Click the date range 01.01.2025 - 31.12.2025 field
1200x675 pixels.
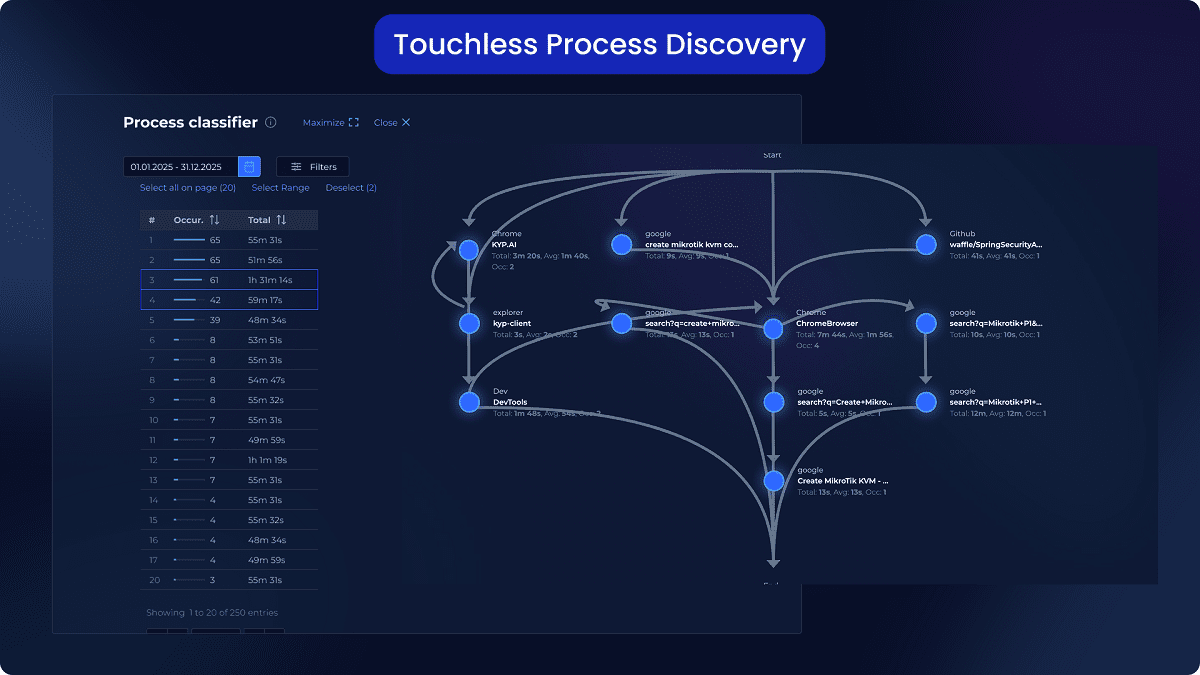click(x=180, y=167)
